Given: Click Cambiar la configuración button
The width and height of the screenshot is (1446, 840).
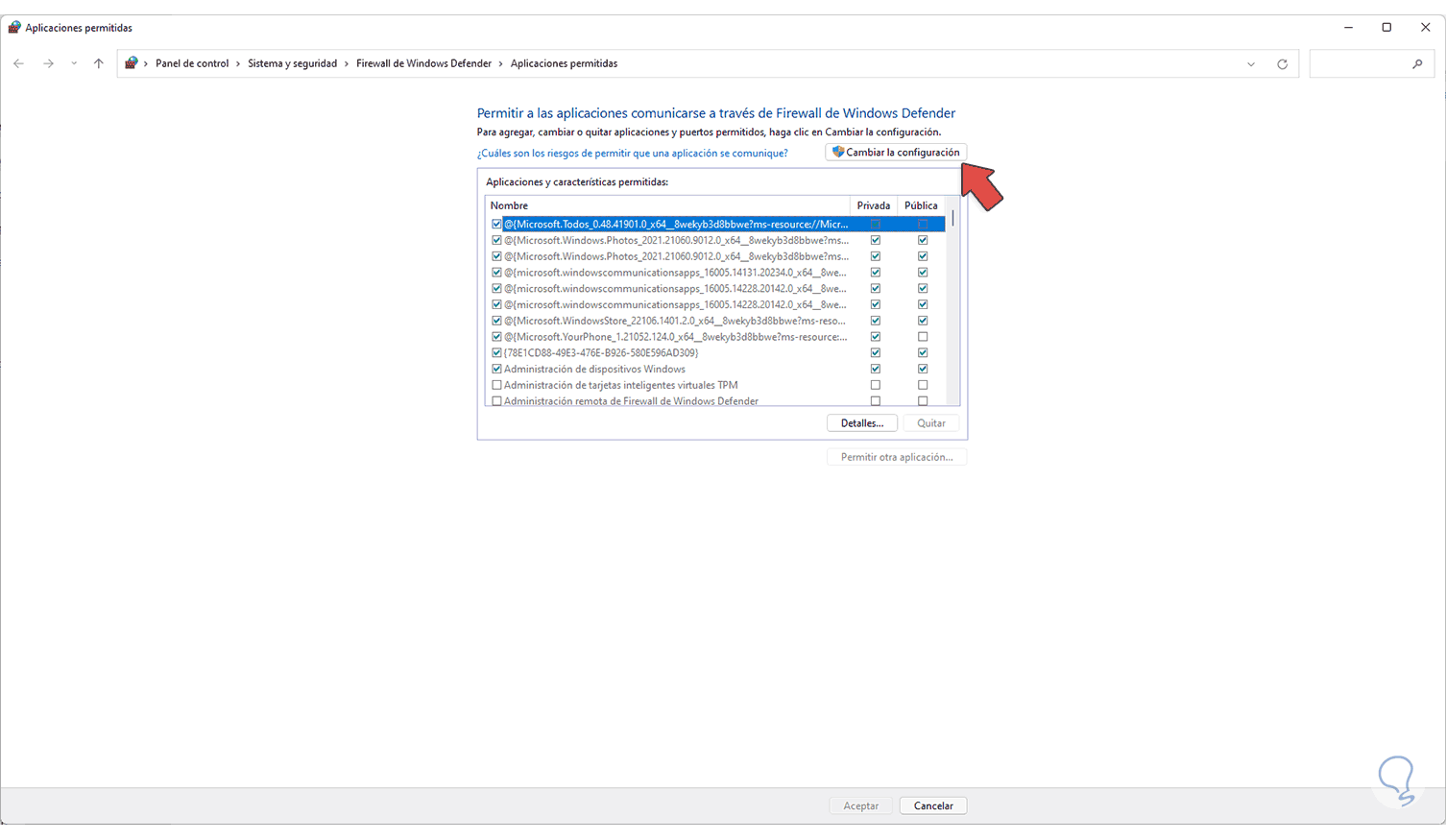Looking at the screenshot, I should click(896, 153).
